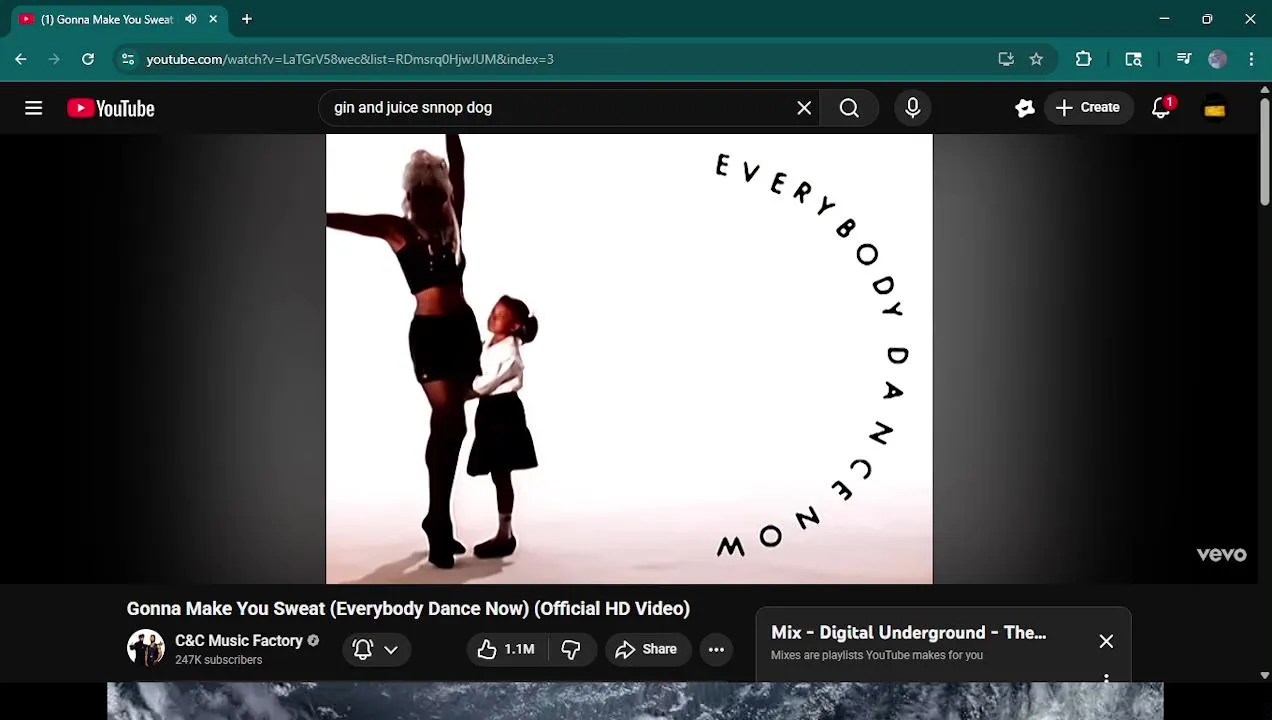Open a new browser tab
This screenshot has height=720, width=1272.
pos(247,19)
